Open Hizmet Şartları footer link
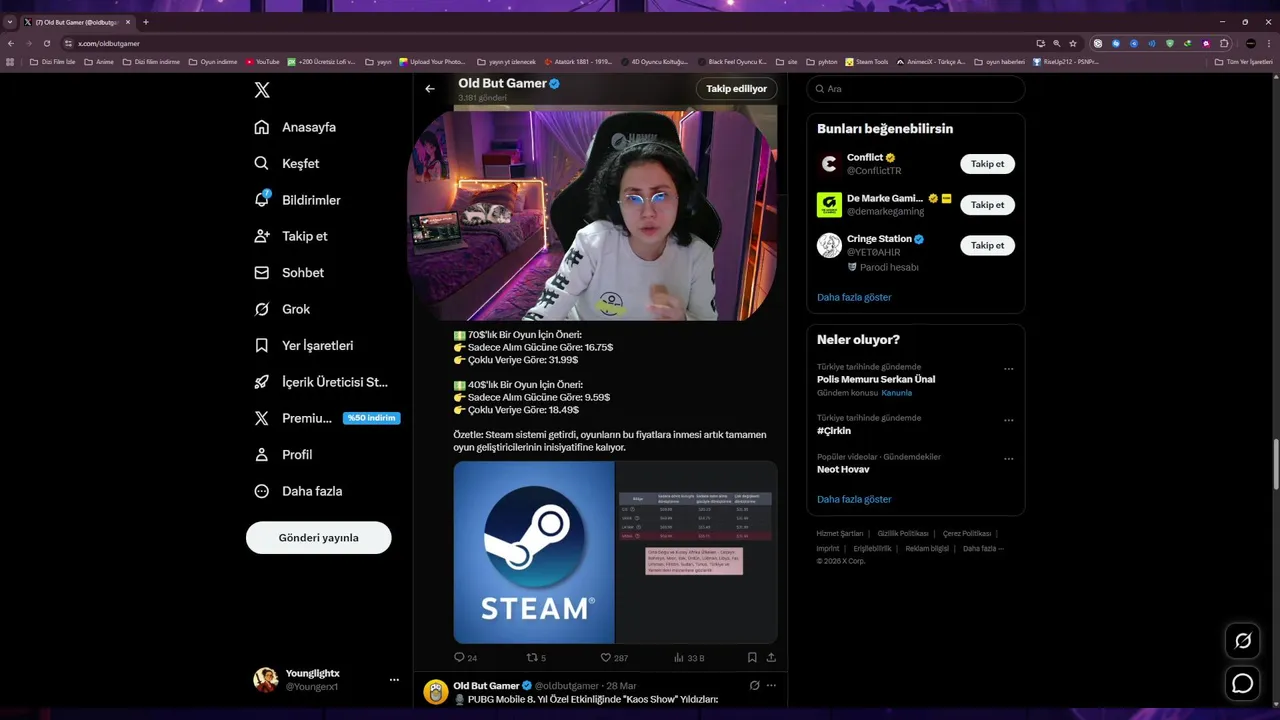The height and width of the screenshot is (720, 1280). tap(839, 534)
